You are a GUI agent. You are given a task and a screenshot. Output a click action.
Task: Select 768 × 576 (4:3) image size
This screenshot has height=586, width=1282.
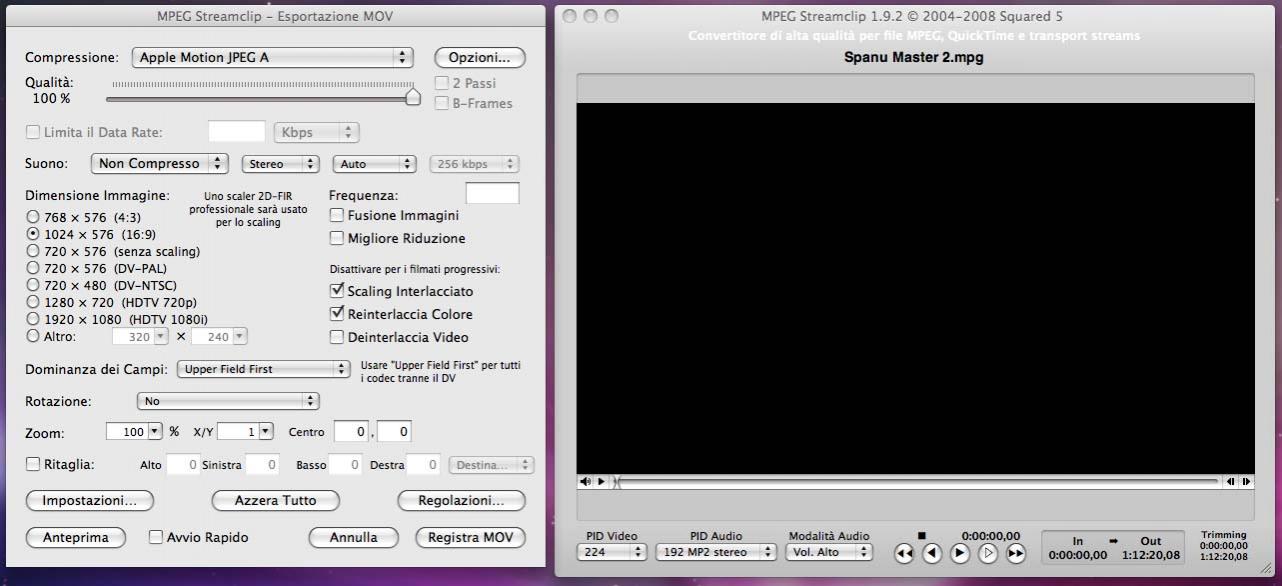click(x=33, y=216)
